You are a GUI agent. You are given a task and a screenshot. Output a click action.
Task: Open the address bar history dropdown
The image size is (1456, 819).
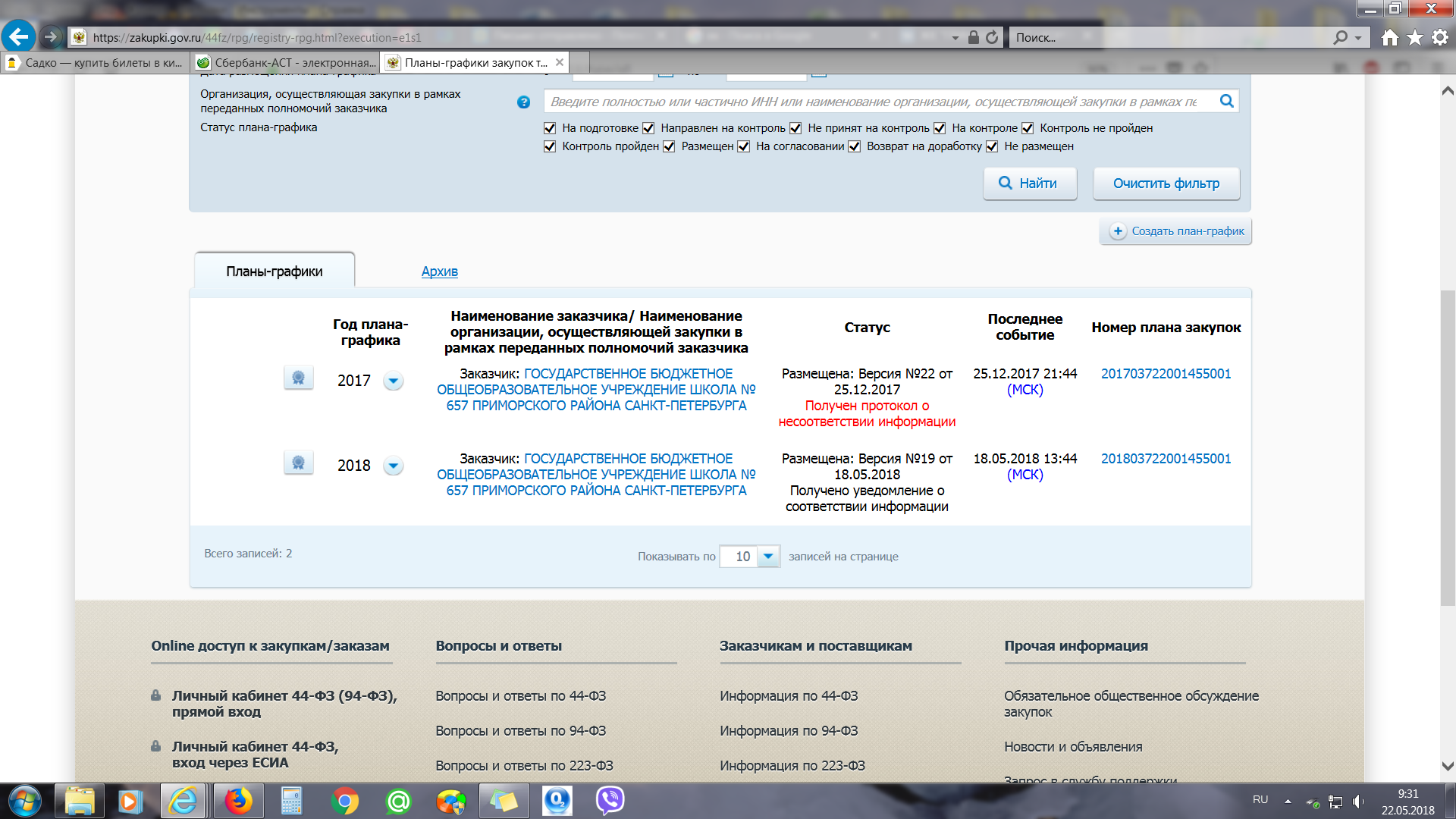pos(955,38)
